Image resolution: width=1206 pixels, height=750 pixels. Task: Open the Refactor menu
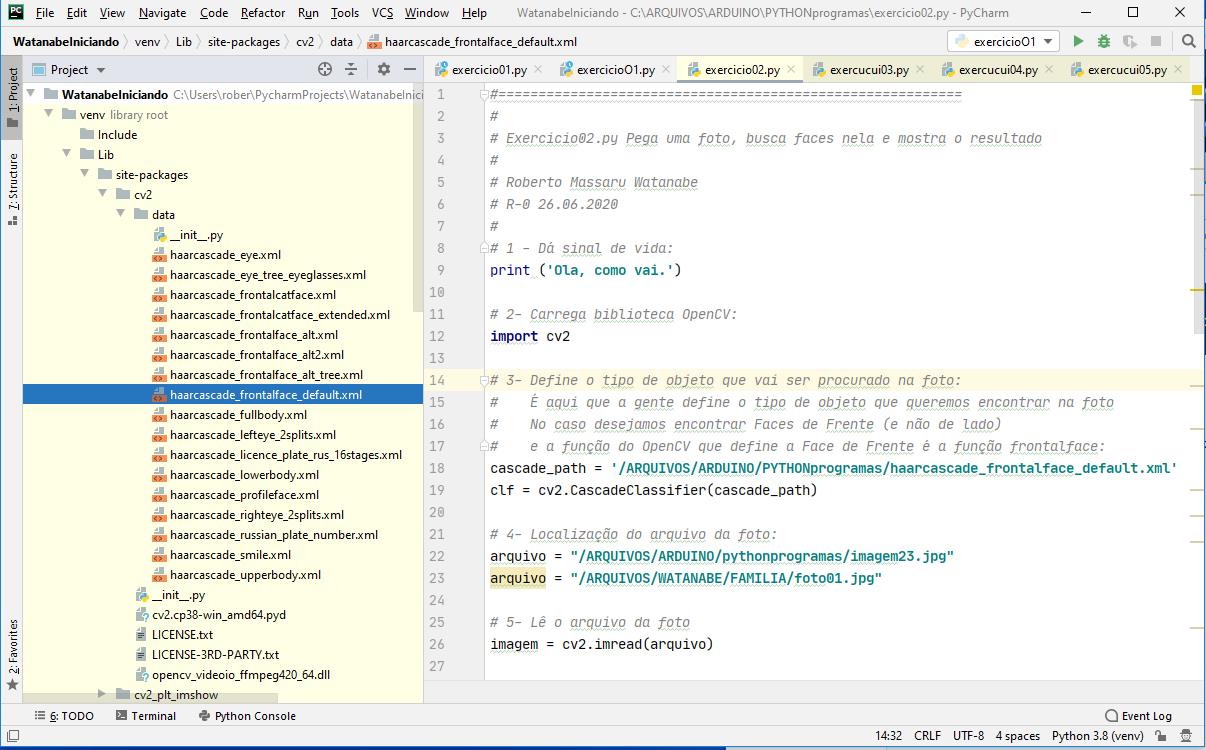tap(262, 13)
